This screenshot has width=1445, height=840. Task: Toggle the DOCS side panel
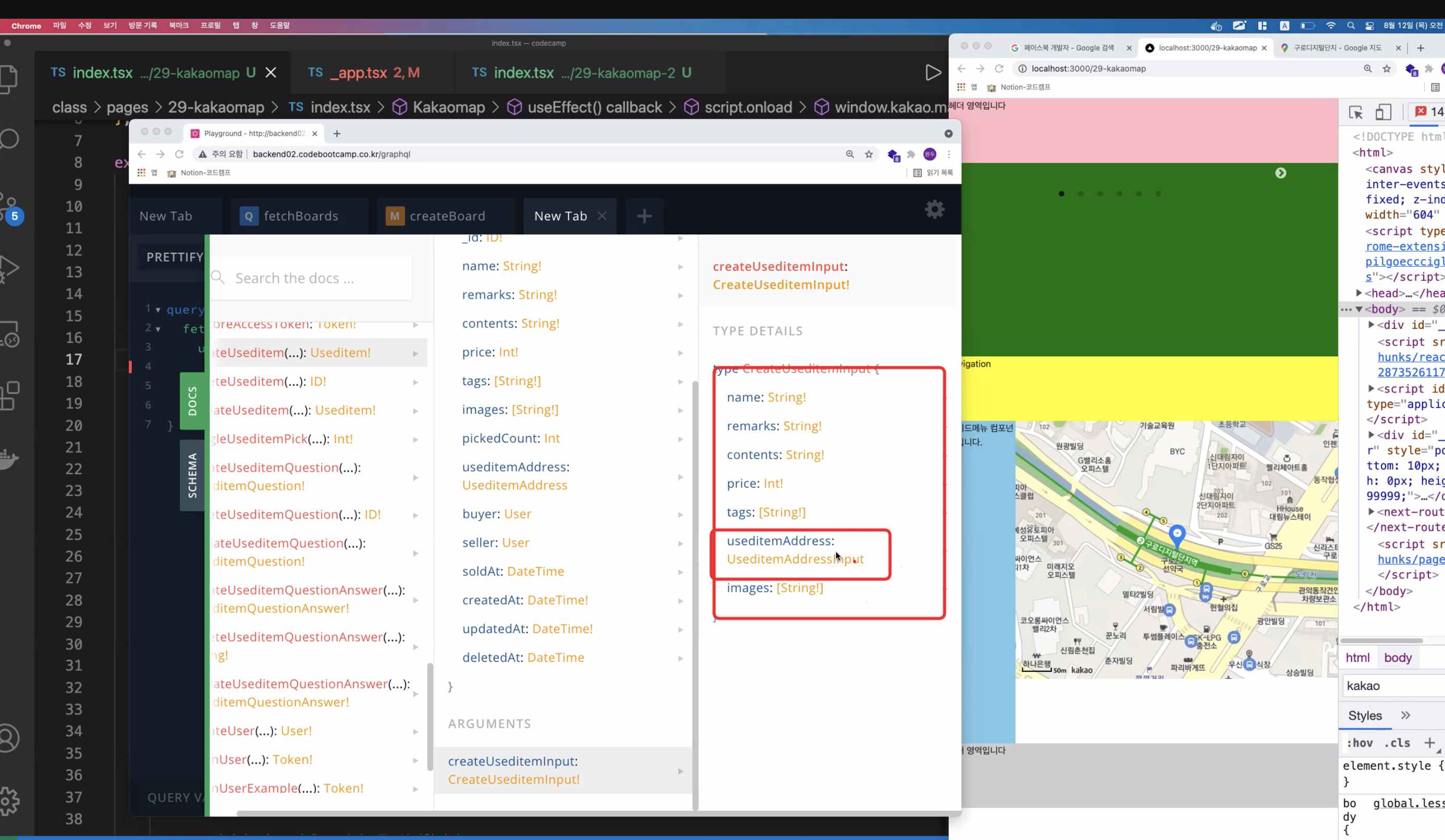(x=192, y=401)
